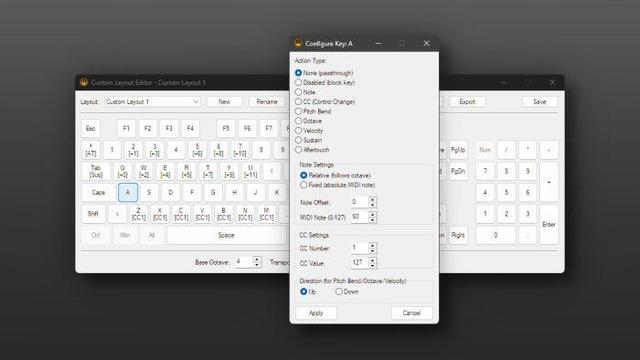Select the Tab [Sus] key
640x360 pixels.
point(96,171)
